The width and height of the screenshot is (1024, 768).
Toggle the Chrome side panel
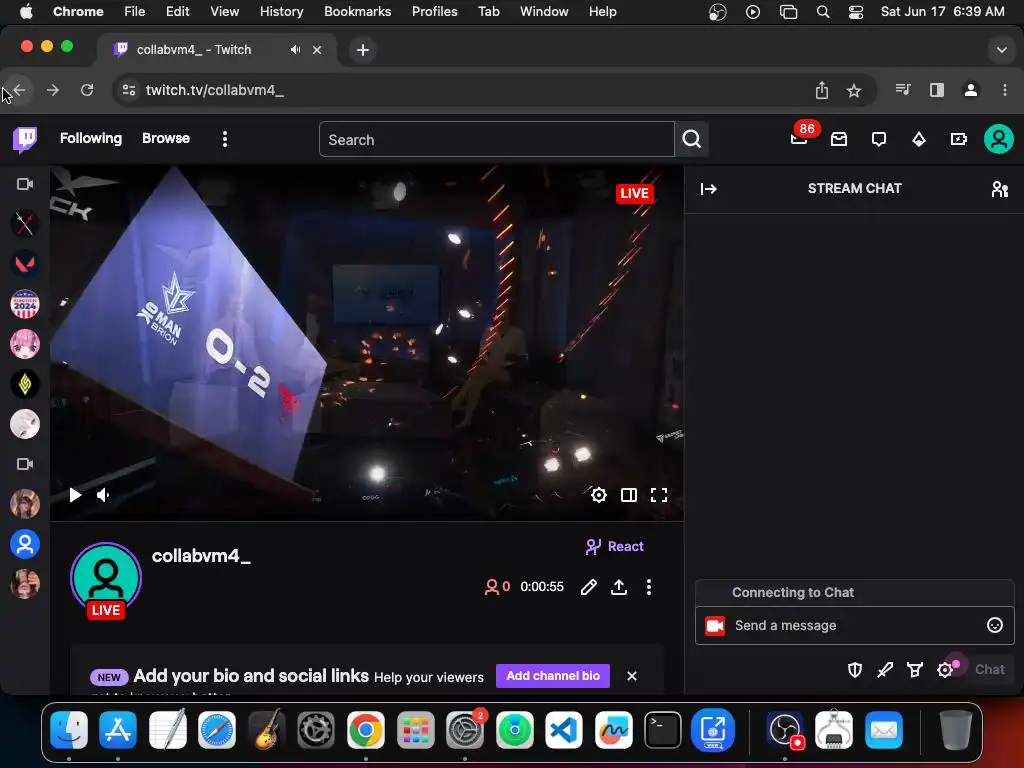936,90
